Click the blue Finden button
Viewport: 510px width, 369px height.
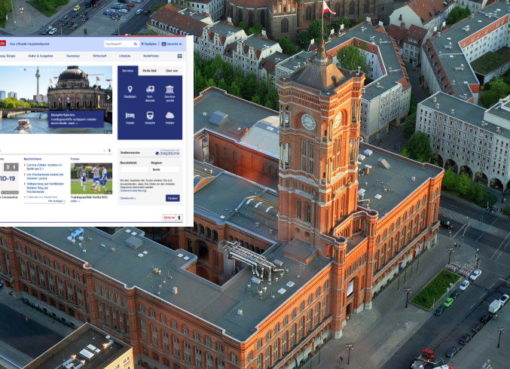pyautogui.click(x=173, y=198)
